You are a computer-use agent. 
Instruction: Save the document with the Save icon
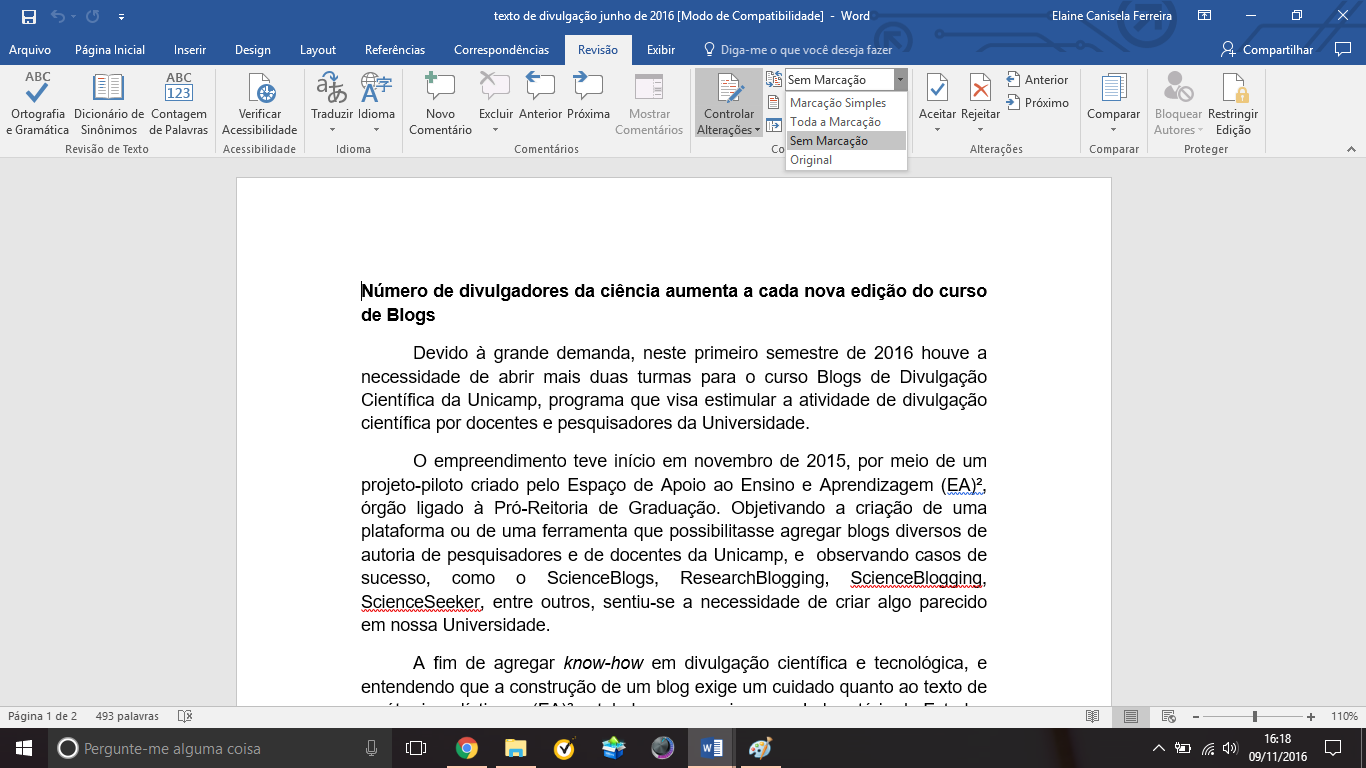[29, 16]
